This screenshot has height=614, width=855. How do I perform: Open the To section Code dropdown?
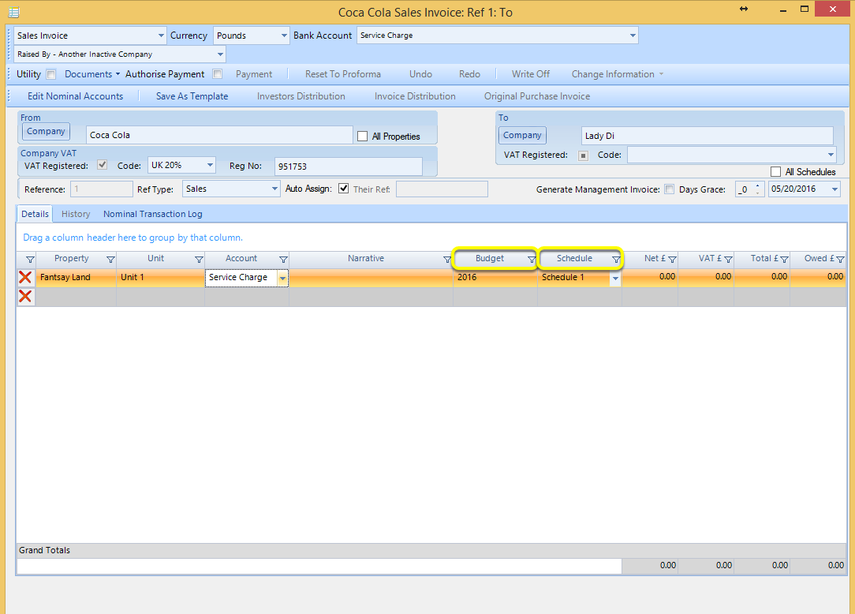[830, 155]
